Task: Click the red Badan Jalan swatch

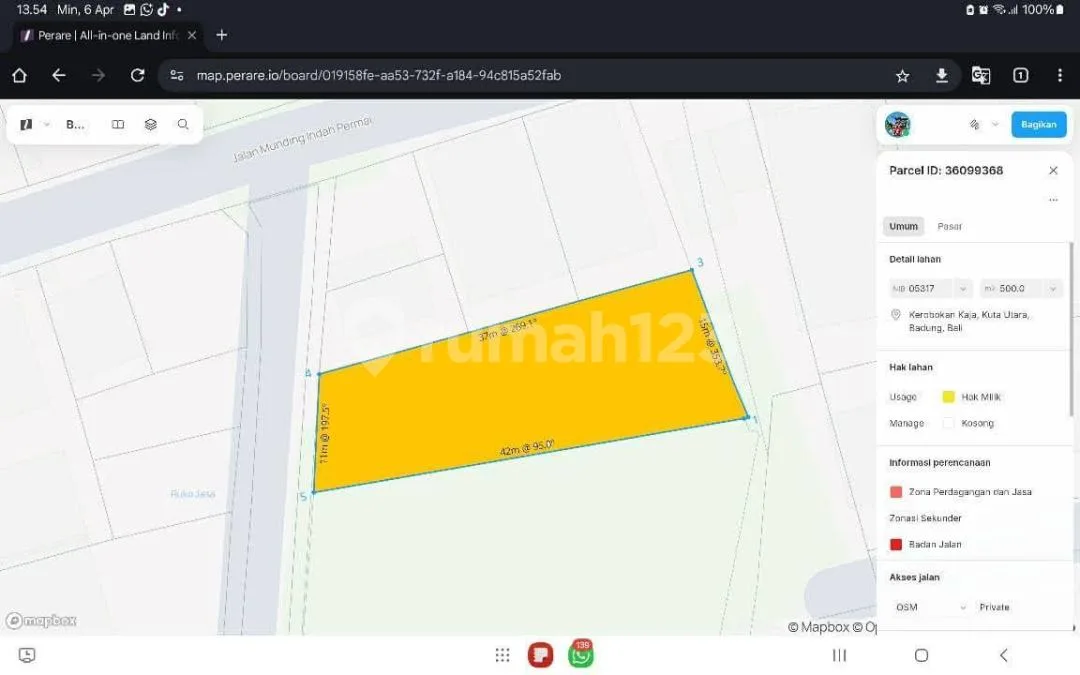Action: (x=895, y=544)
